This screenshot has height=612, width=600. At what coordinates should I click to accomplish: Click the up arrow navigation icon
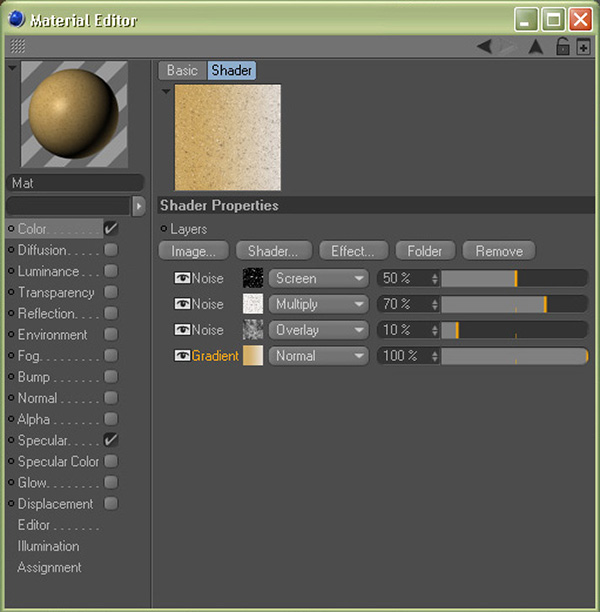[535, 46]
